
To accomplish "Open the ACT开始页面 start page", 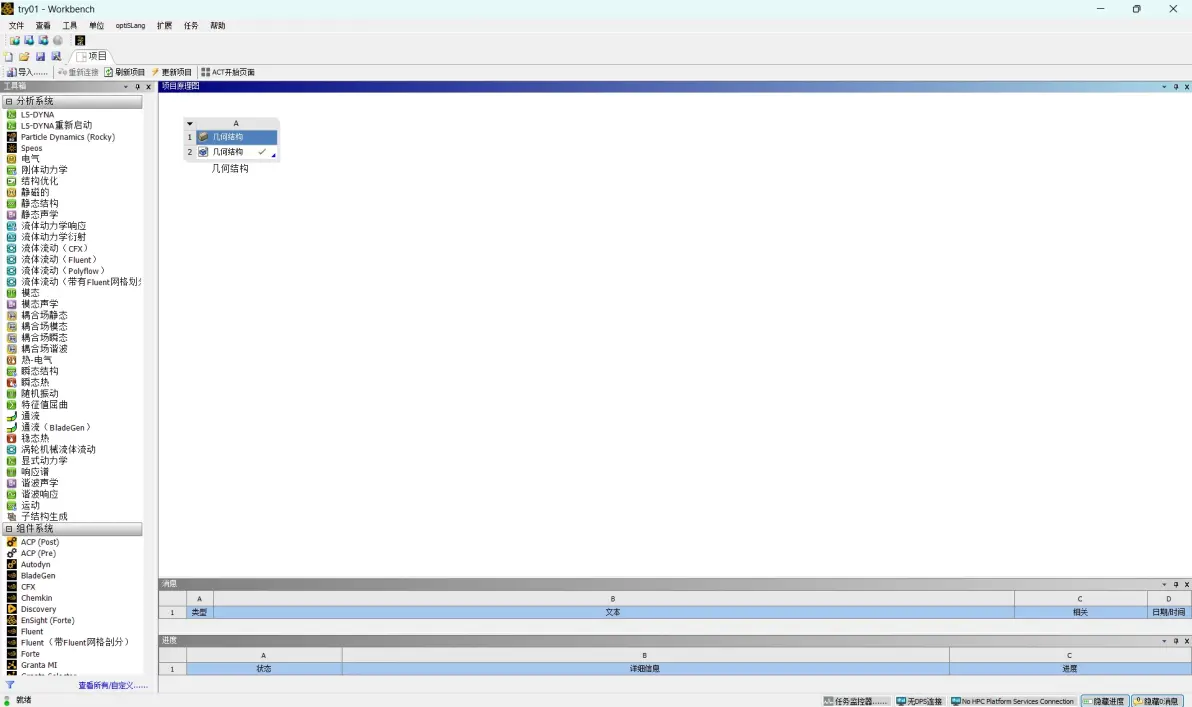I will pos(228,72).
